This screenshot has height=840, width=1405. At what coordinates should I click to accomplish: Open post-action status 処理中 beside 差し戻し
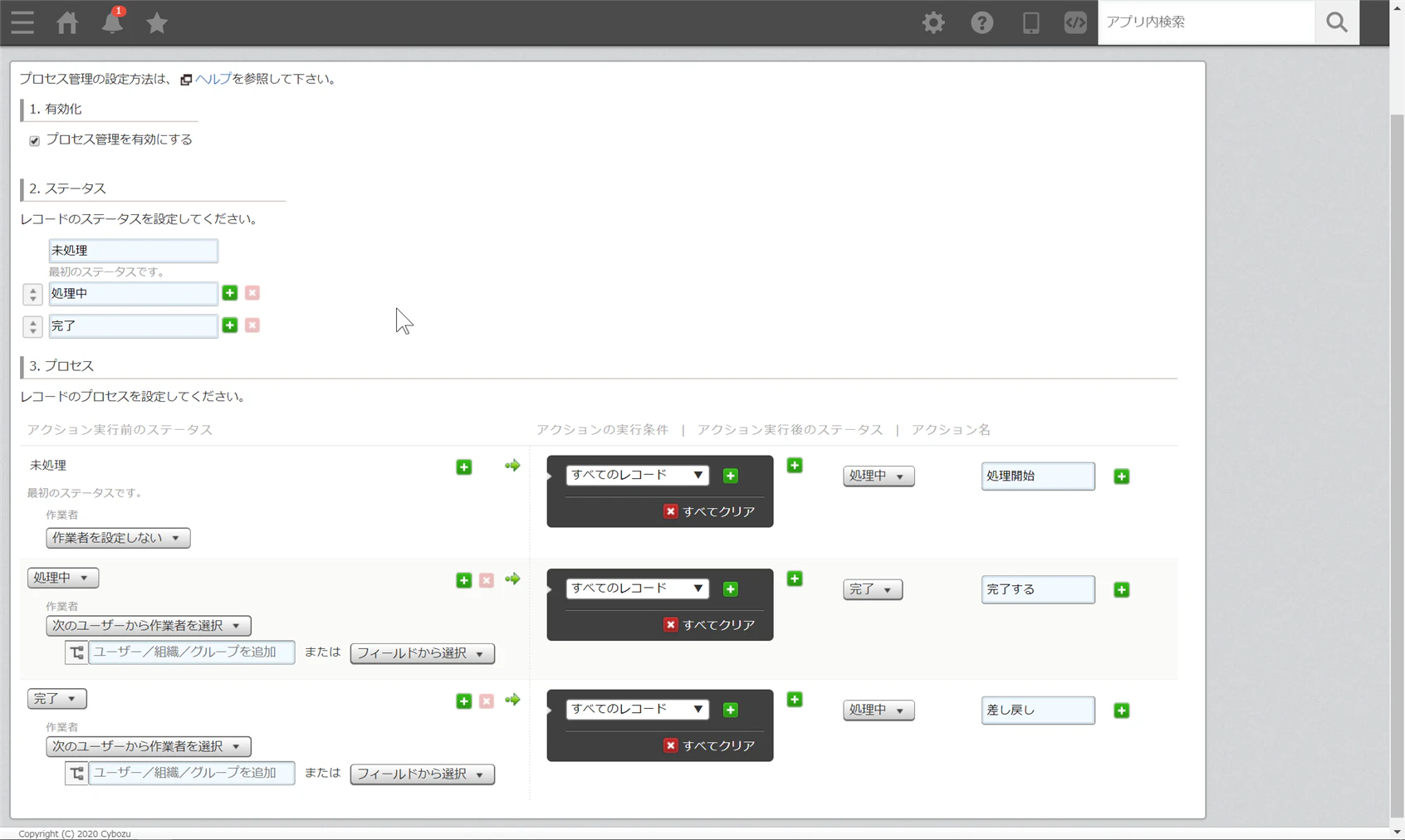(x=879, y=710)
